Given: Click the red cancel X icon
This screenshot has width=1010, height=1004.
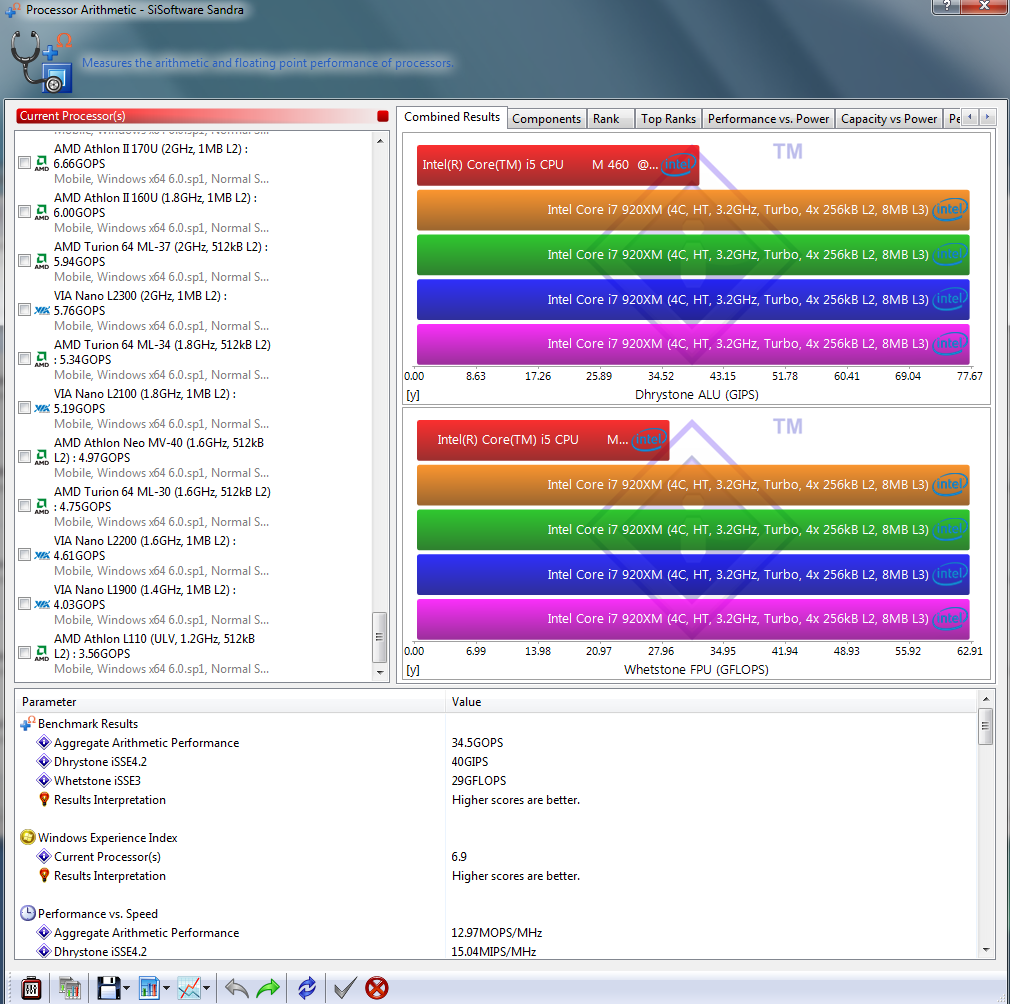Looking at the screenshot, I should pos(377,987).
